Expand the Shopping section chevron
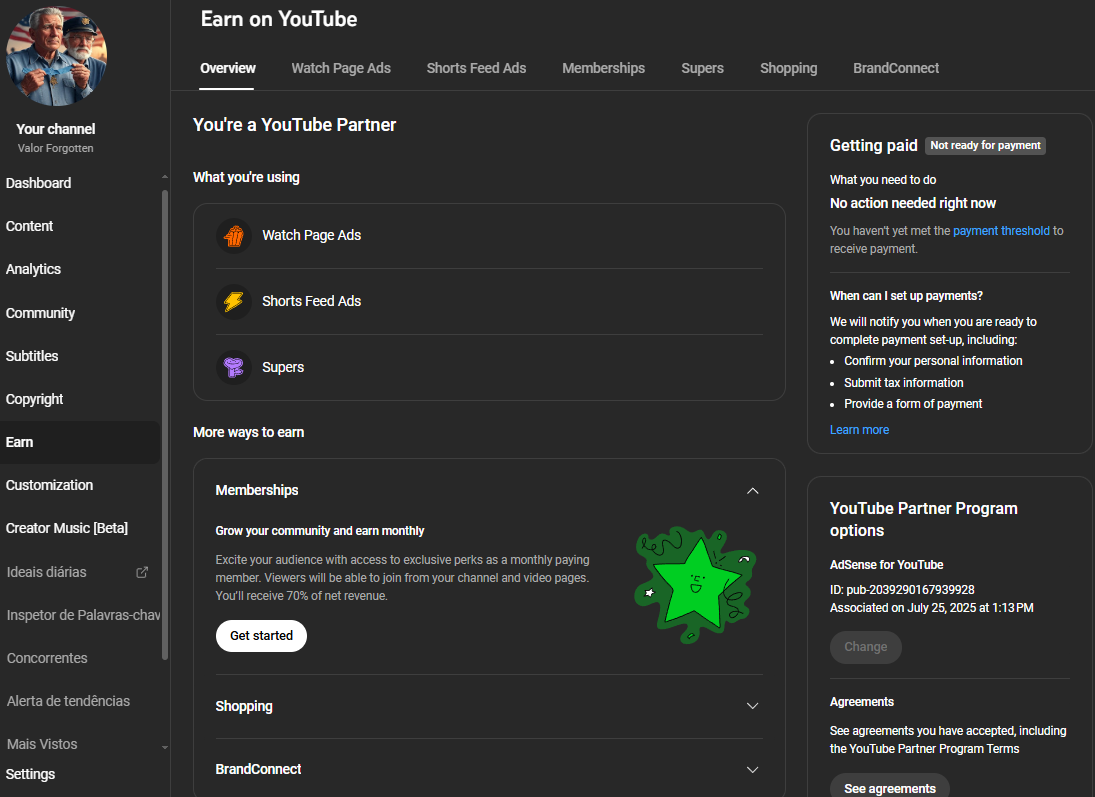Image resolution: width=1095 pixels, height=797 pixels. pyautogui.click(x=752, y=706)
